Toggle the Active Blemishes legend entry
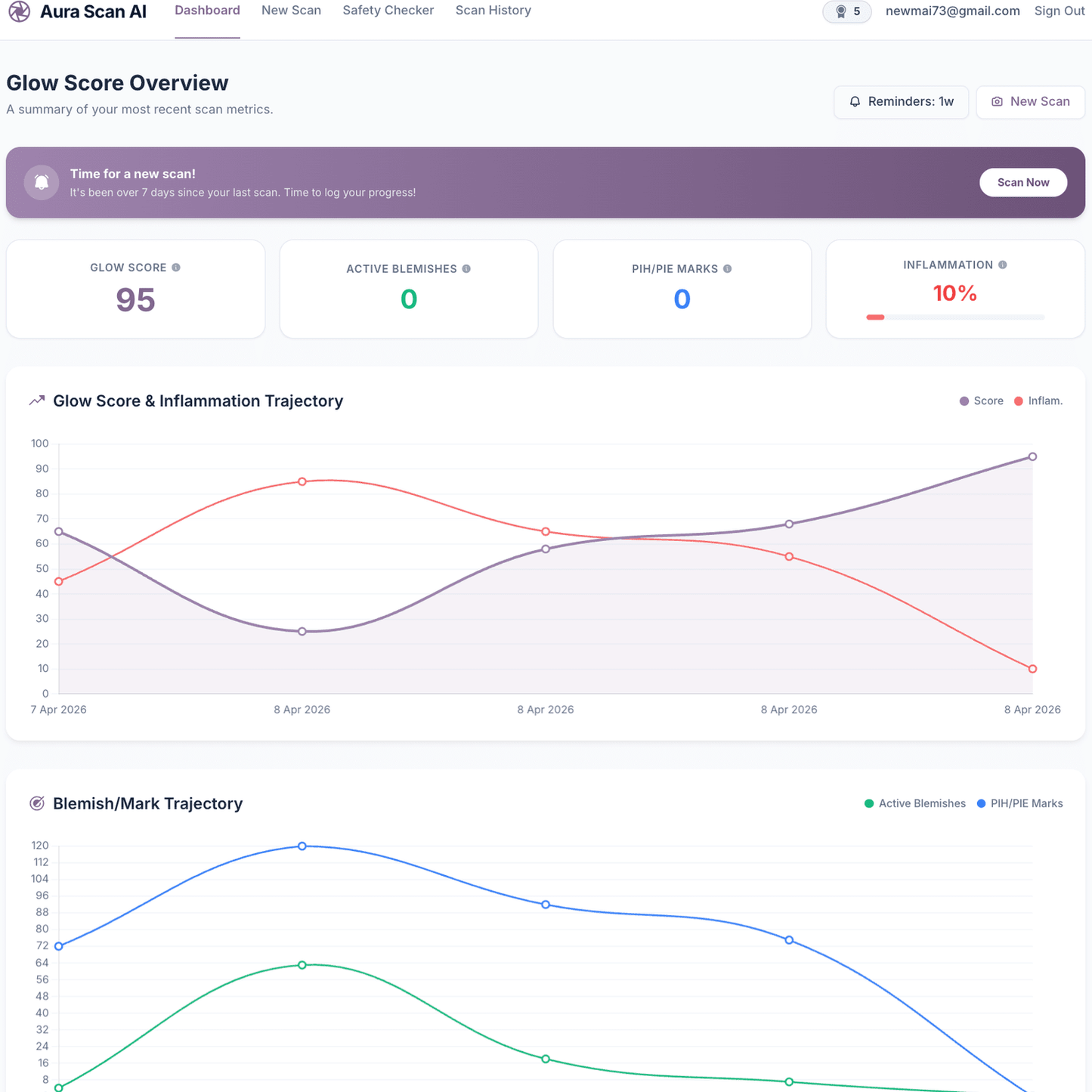The width and height of the screenshot is (1092, 1092). coord(915,803)
